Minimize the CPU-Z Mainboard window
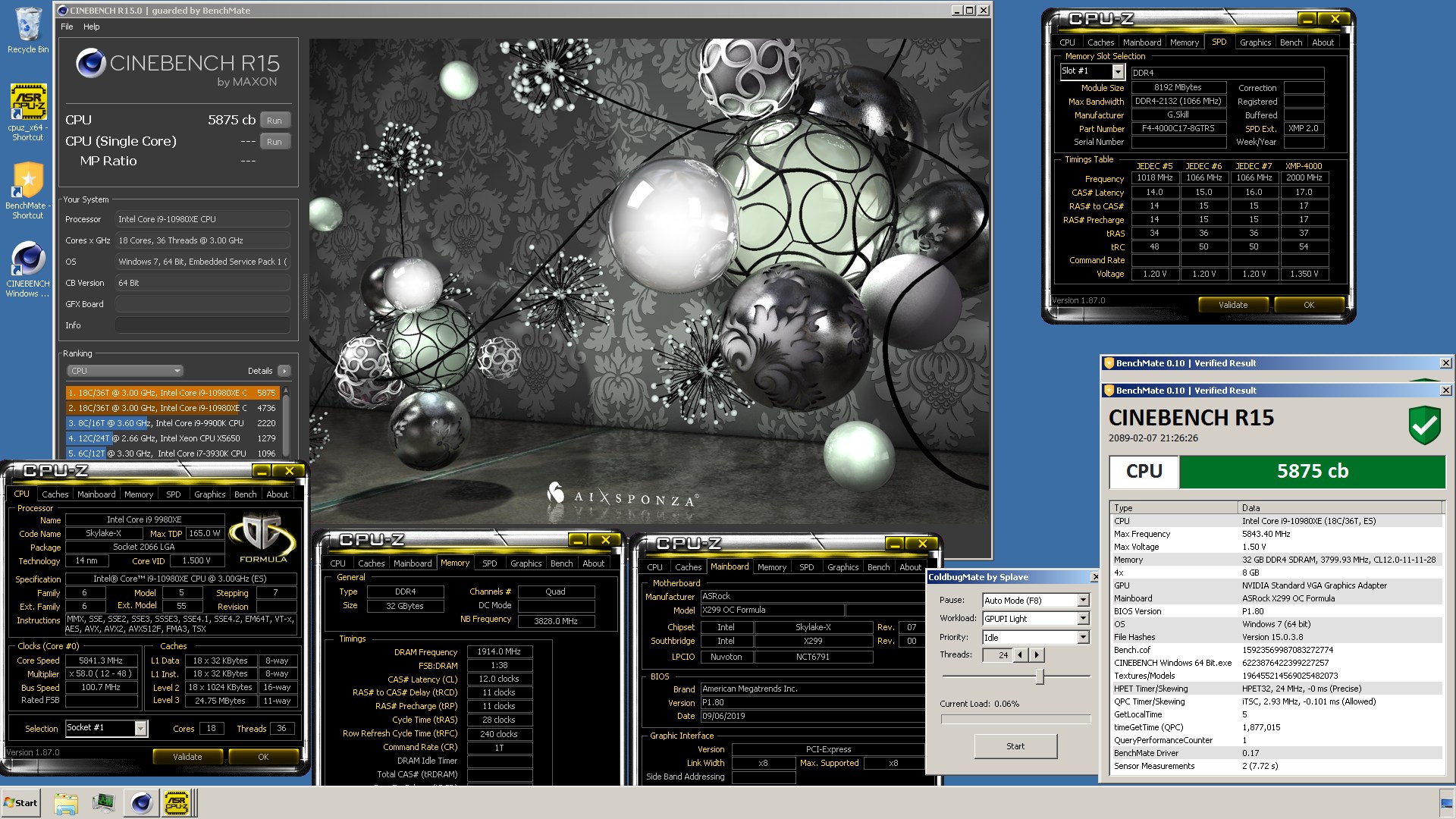Screen dimensions: 1456x819 pos(895,544)
